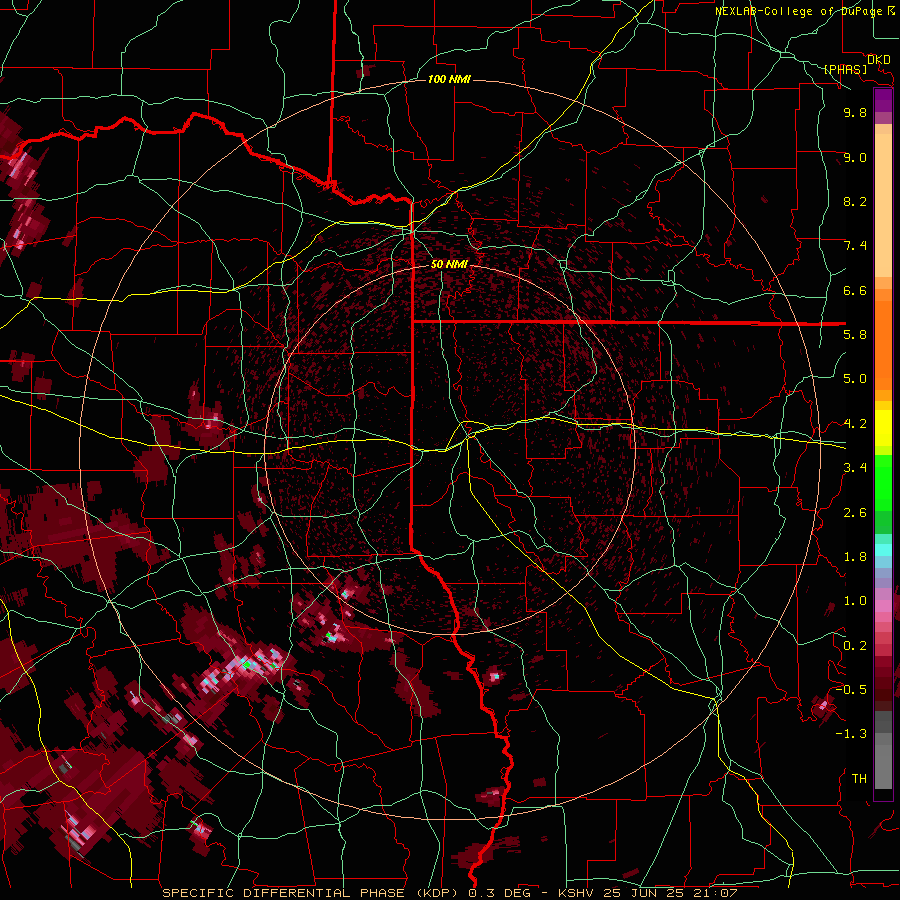
Task: Pick the yellow segment of the color bar
Action: click(883, 428)
